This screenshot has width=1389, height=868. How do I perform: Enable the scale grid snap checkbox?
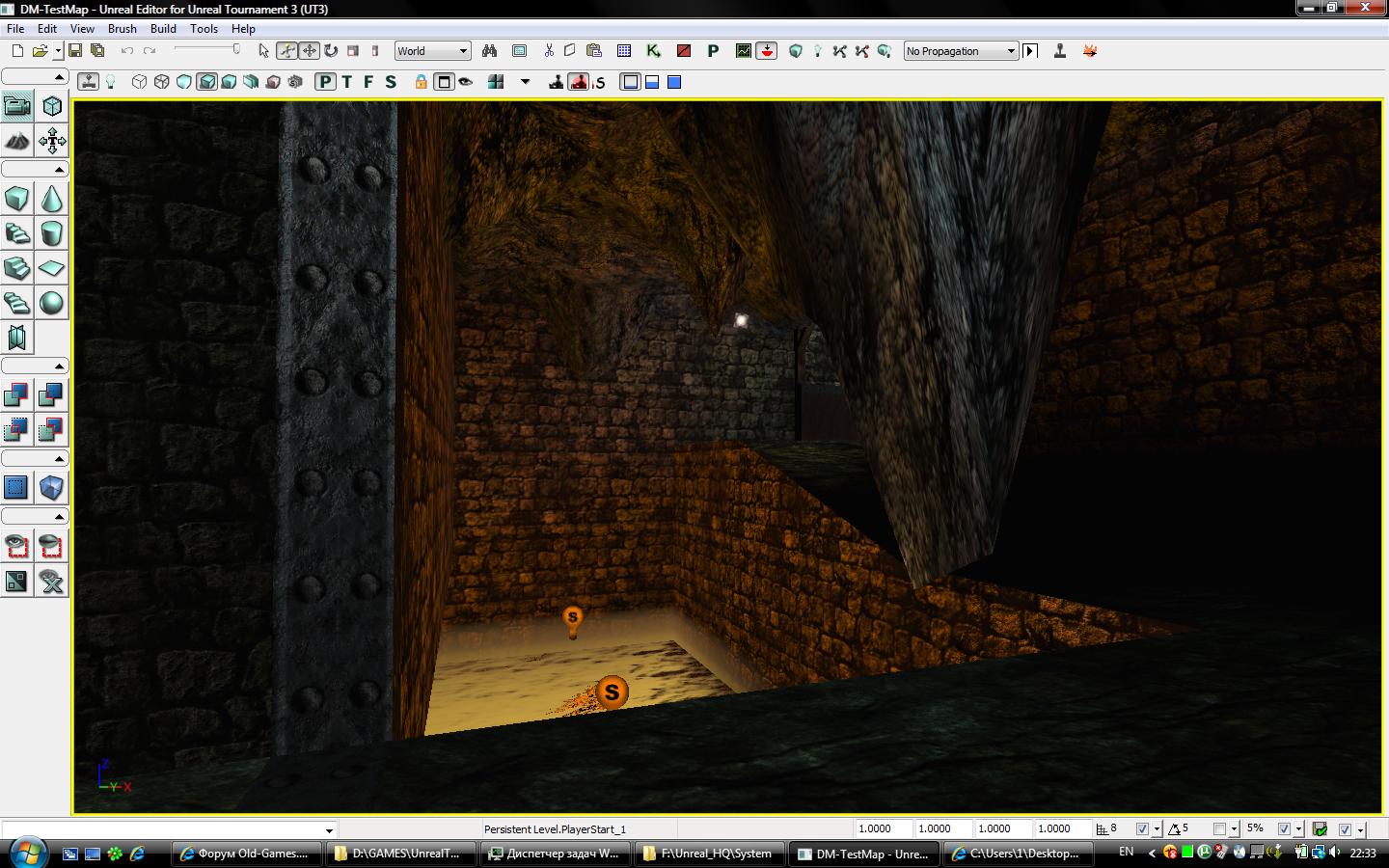(x=1284, y=828)
